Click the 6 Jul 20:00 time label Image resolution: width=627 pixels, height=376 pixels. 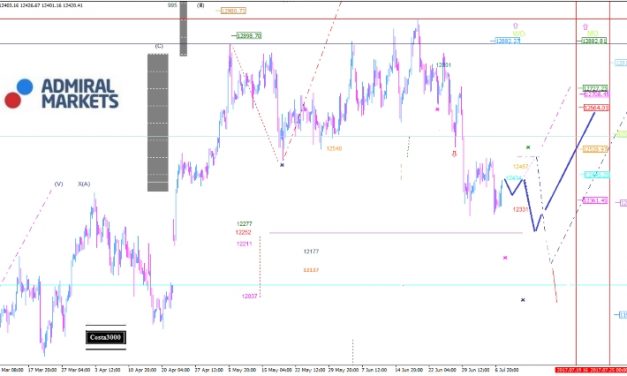[507, 370]
